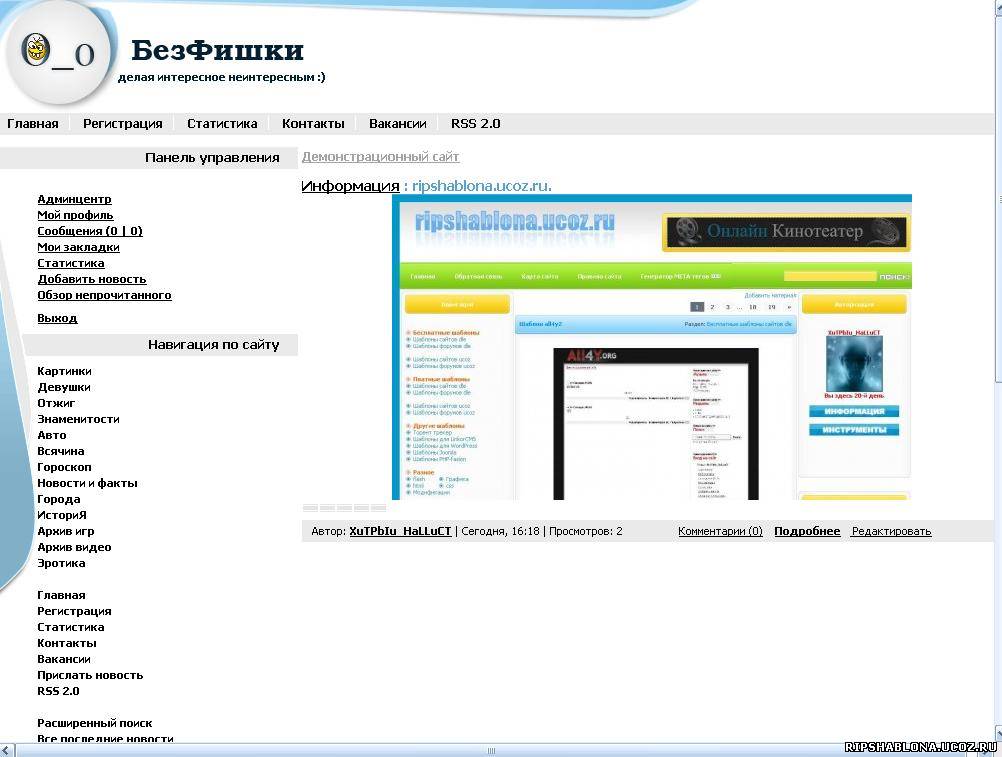Open Расширенный поиск link
1002x757 pixels.
click(95, 723)
